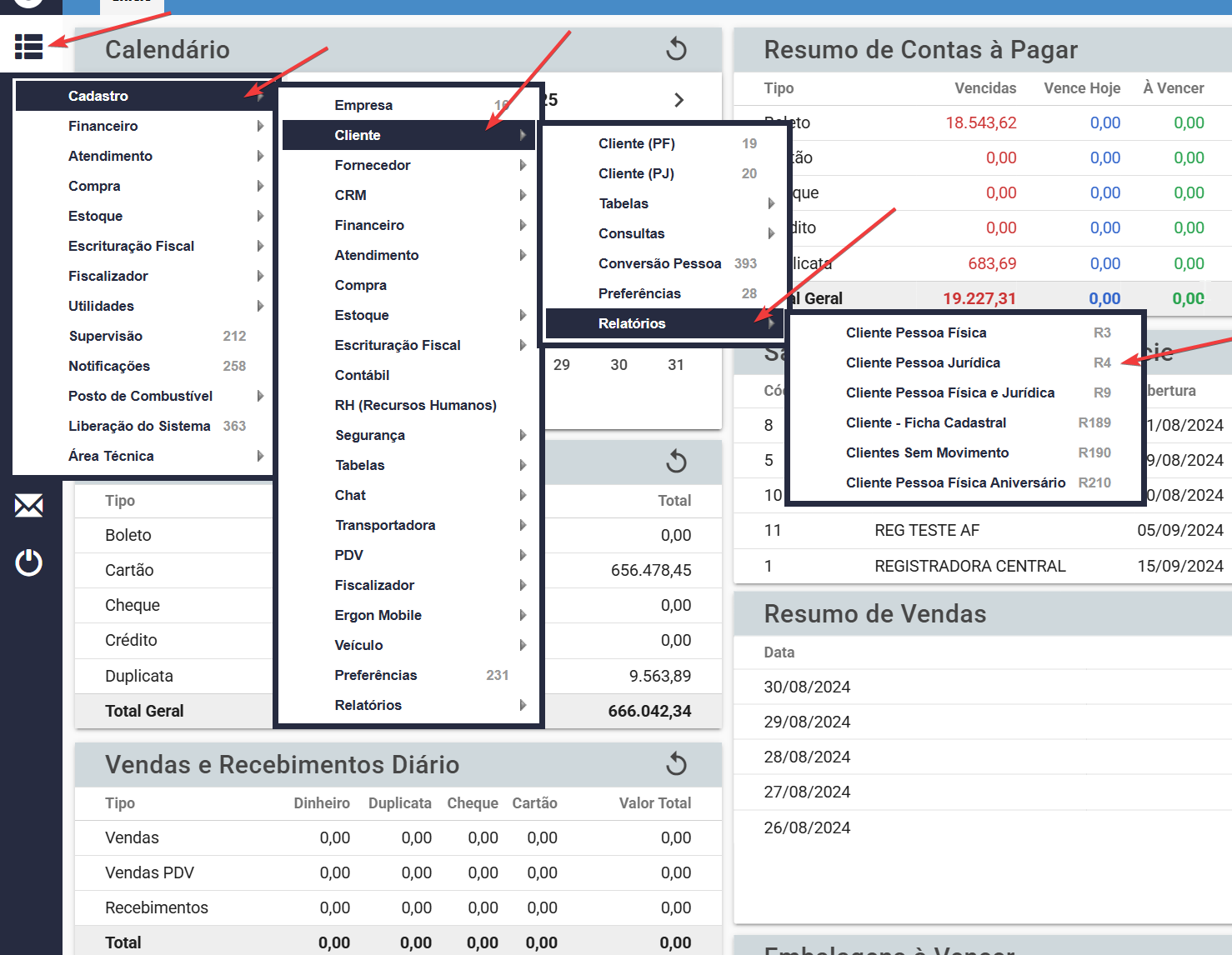Expand the Financeiro main menu arrow
This screenshot has width=1232, height=955.
[260, 126]
